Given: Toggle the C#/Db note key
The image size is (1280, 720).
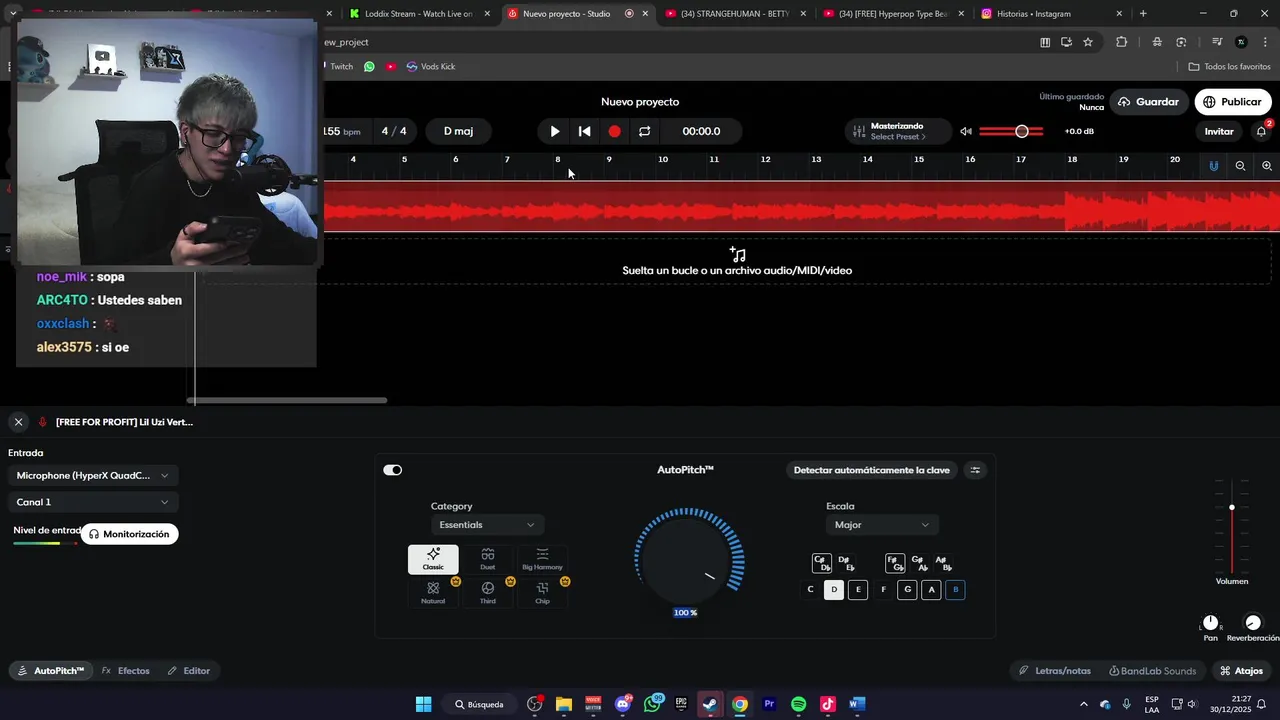Looking at the screenshot, I should click(822, 563).
